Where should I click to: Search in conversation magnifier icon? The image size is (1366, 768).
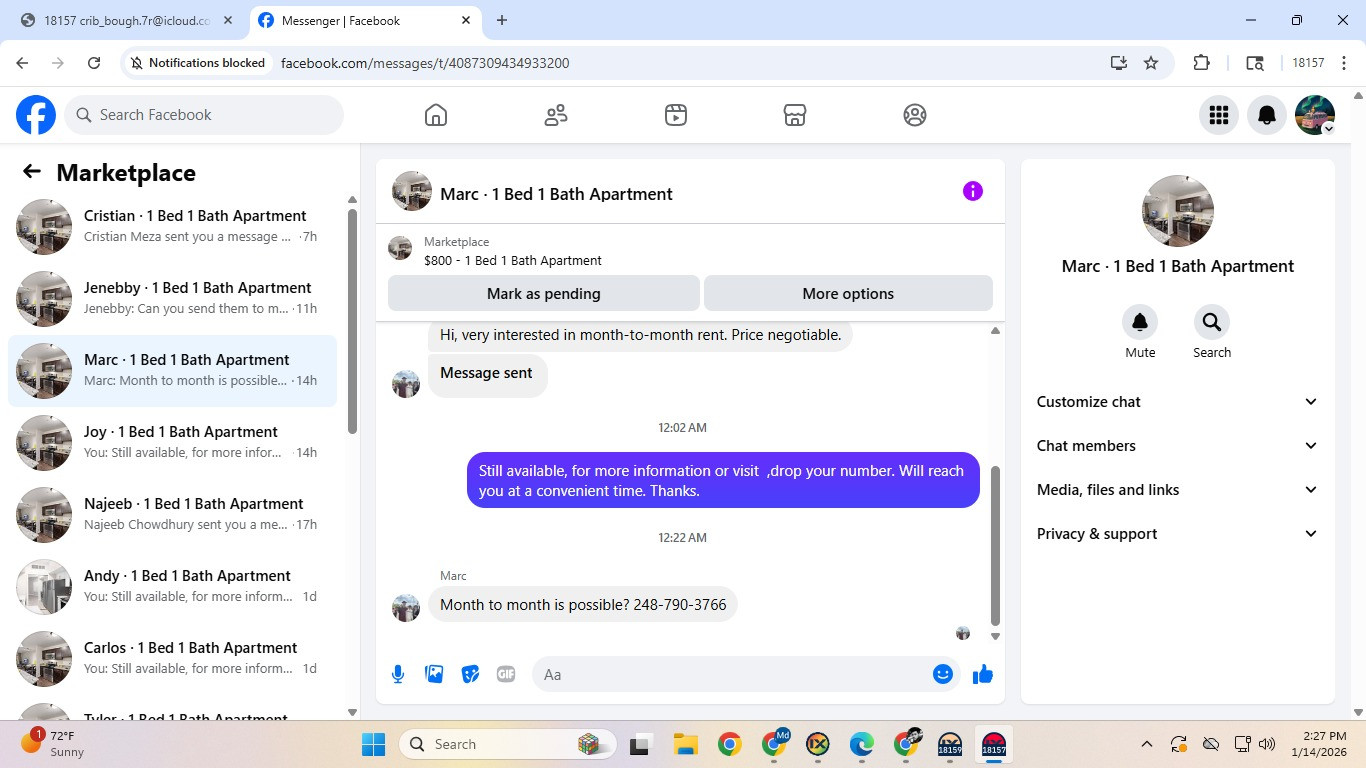point(1212,322)
